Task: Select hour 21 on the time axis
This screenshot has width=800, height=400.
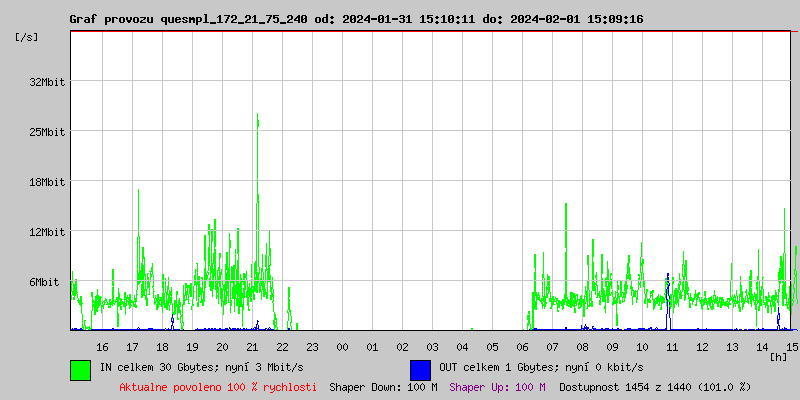Action: click(252, 346)
